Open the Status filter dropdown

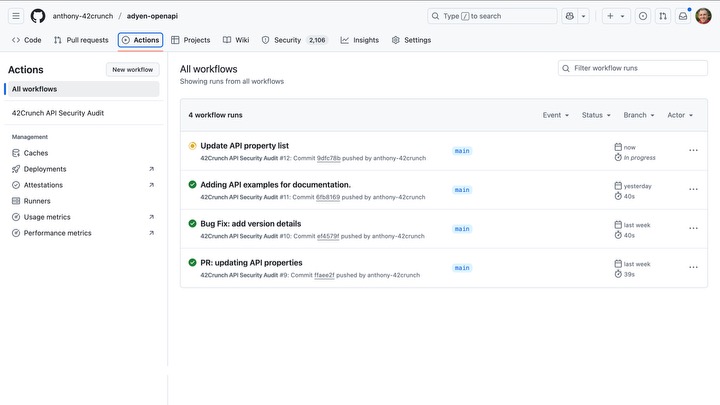click(596, 115)
